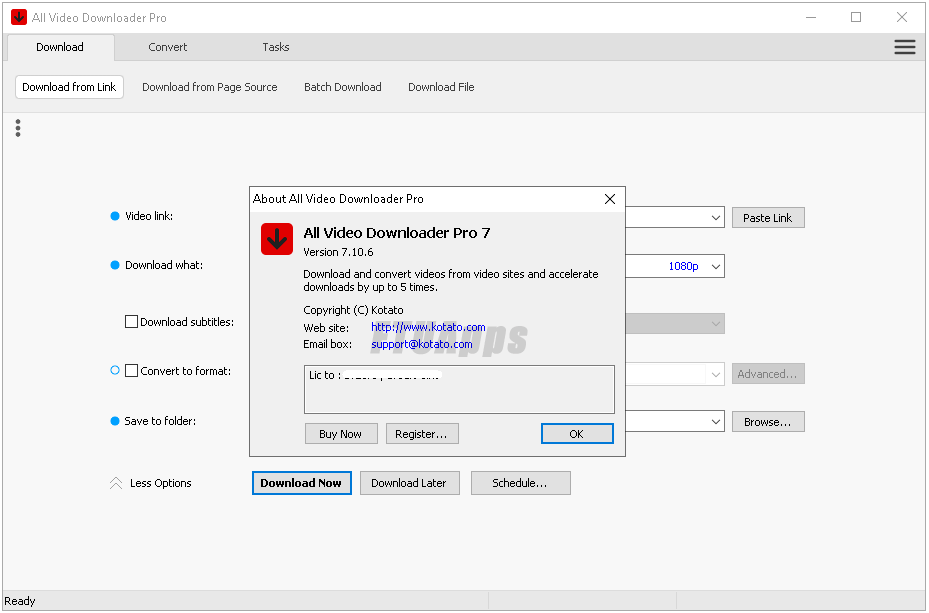
Task: Click the Version 7.10.6 text
Action: pyautogui.click(x=338, y=252)
